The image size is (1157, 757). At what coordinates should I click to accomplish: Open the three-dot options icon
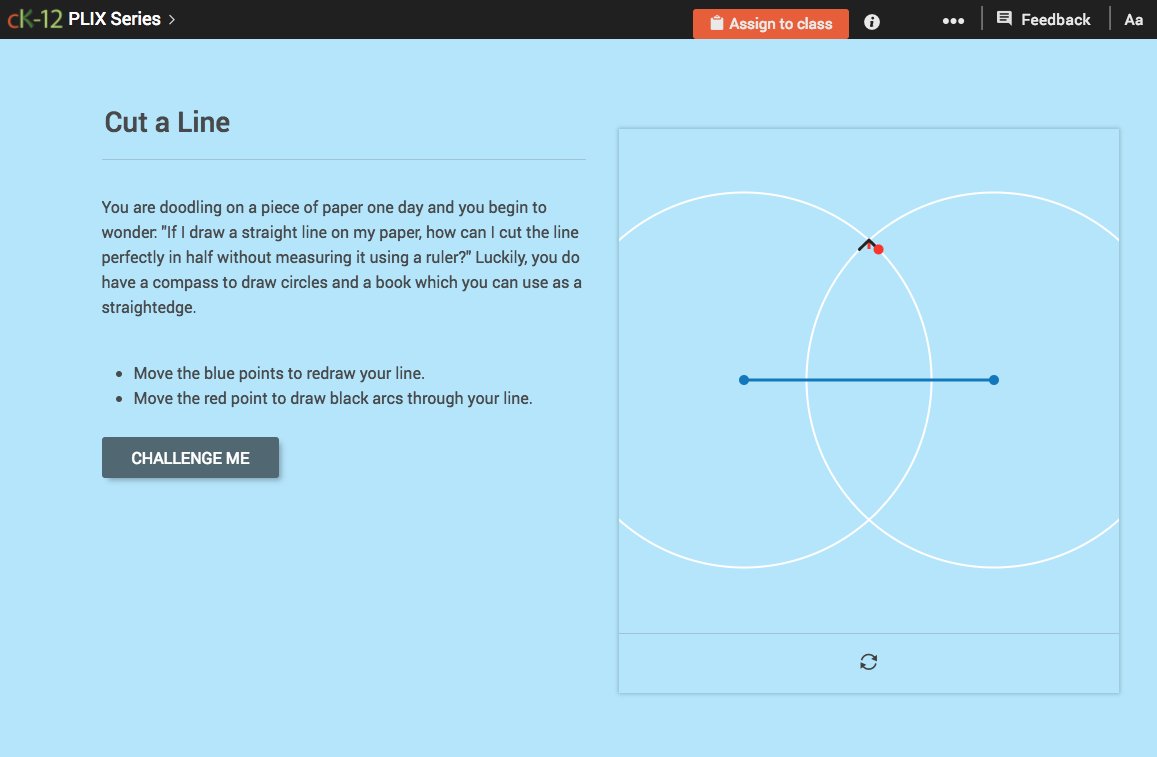[953, 19]
